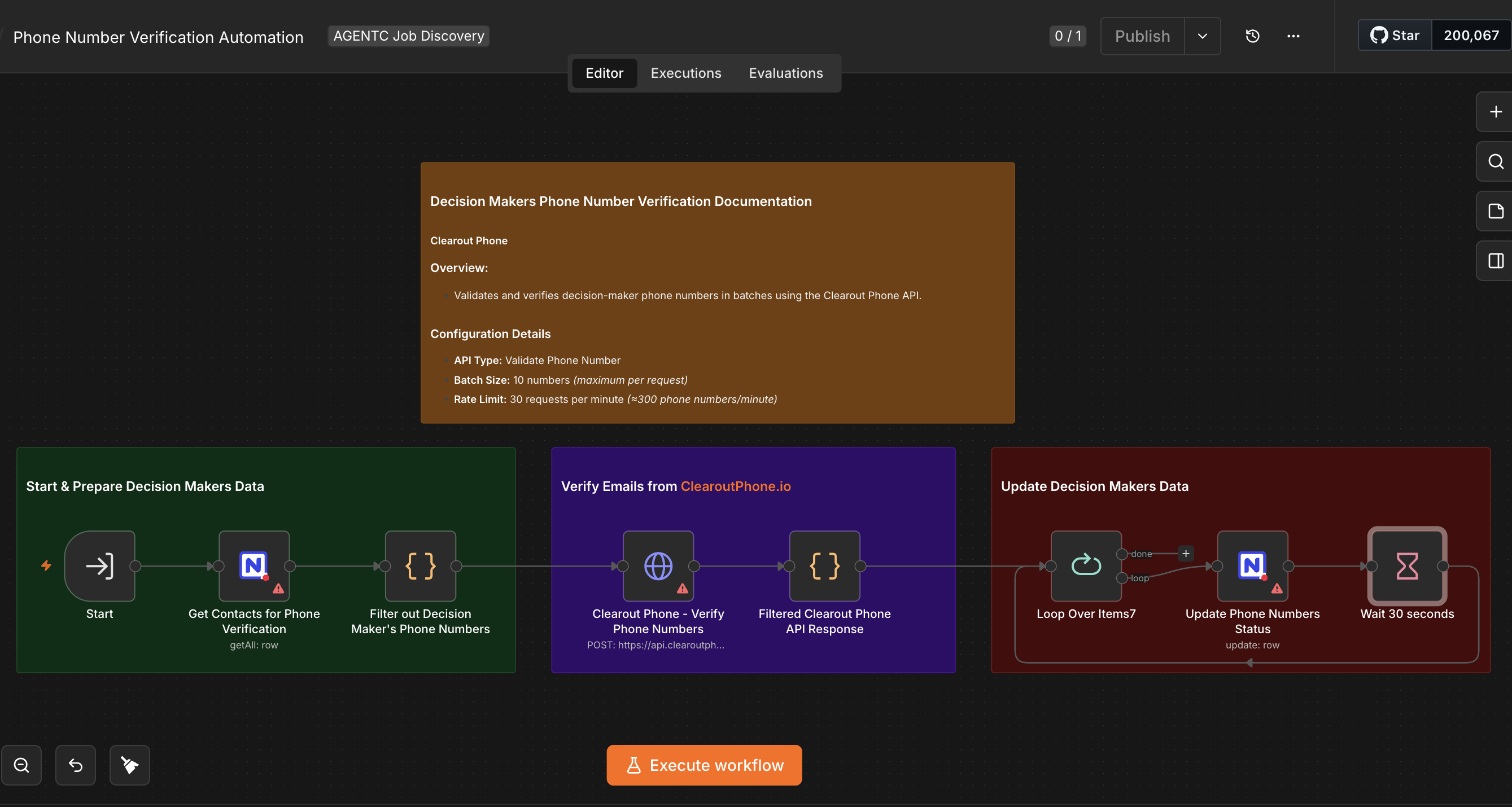Click the 'API Type: Validate Phone Number' line
Image resolution: width=1512 pixels, height=807 pixels.
(x=537, y=361)
